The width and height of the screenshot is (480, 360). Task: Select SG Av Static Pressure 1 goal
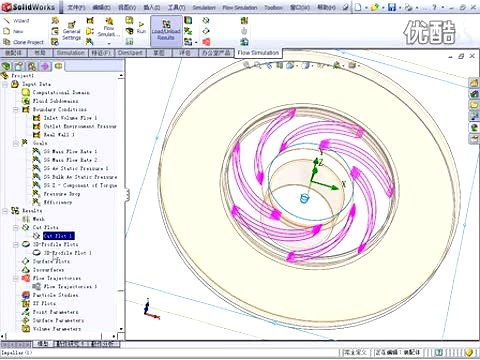(76, 168)
